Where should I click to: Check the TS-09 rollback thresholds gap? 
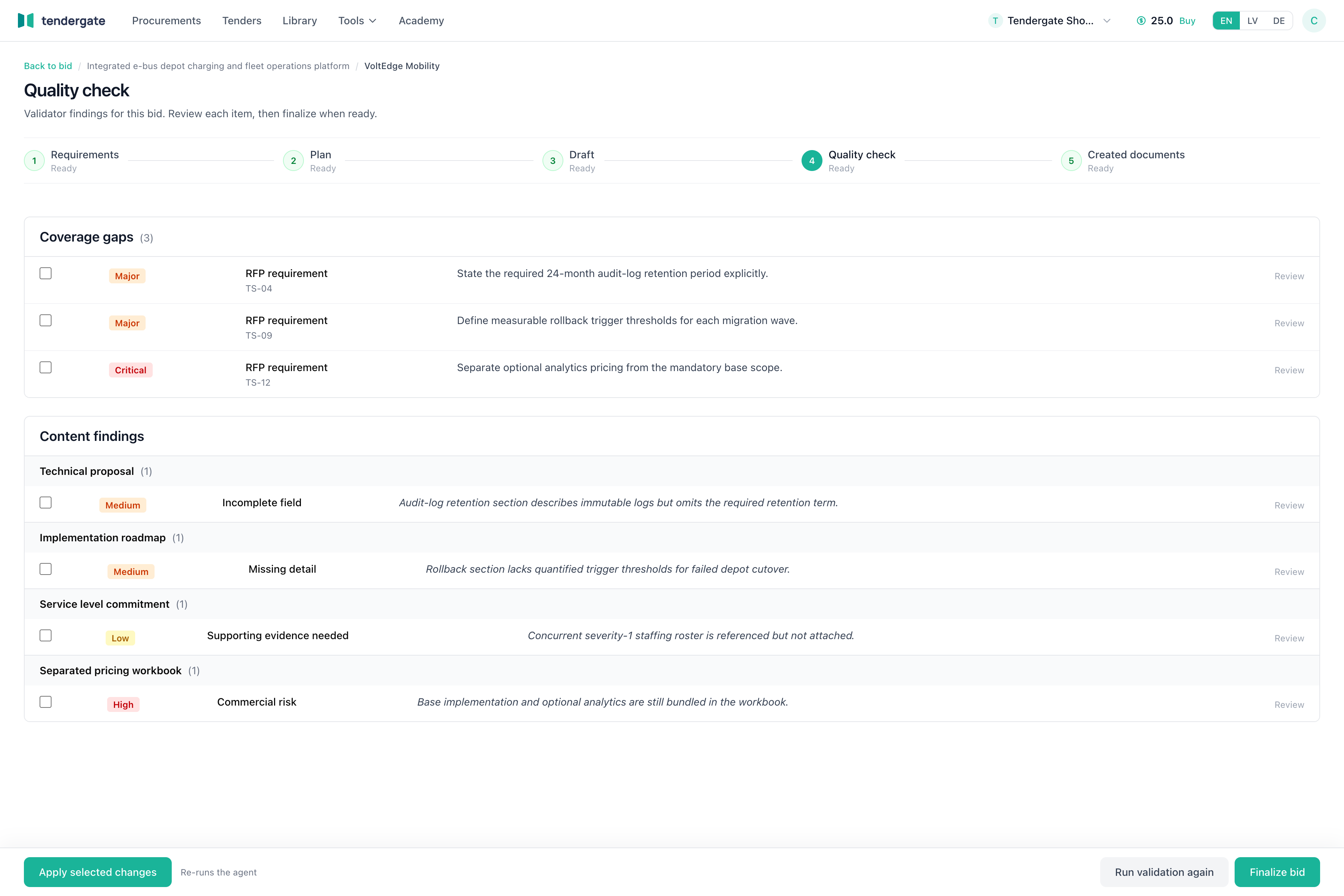(x=46, y=321)
